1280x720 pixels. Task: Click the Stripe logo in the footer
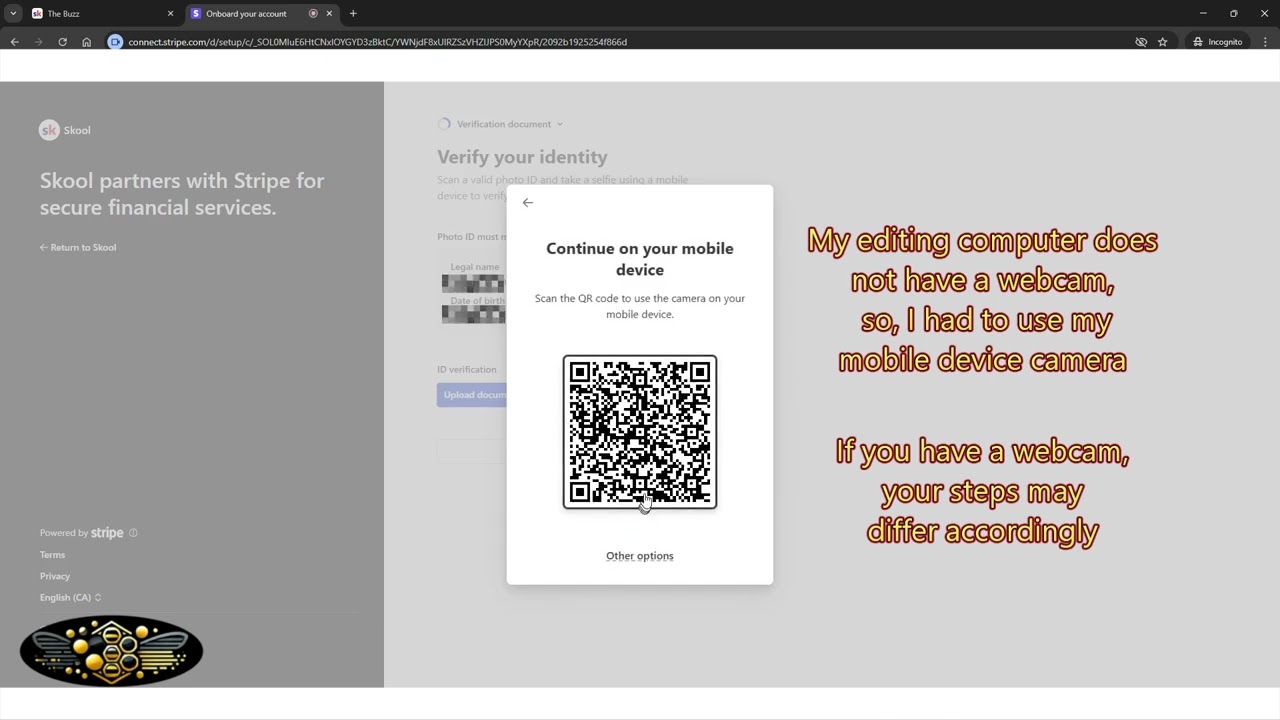point(107,533)
